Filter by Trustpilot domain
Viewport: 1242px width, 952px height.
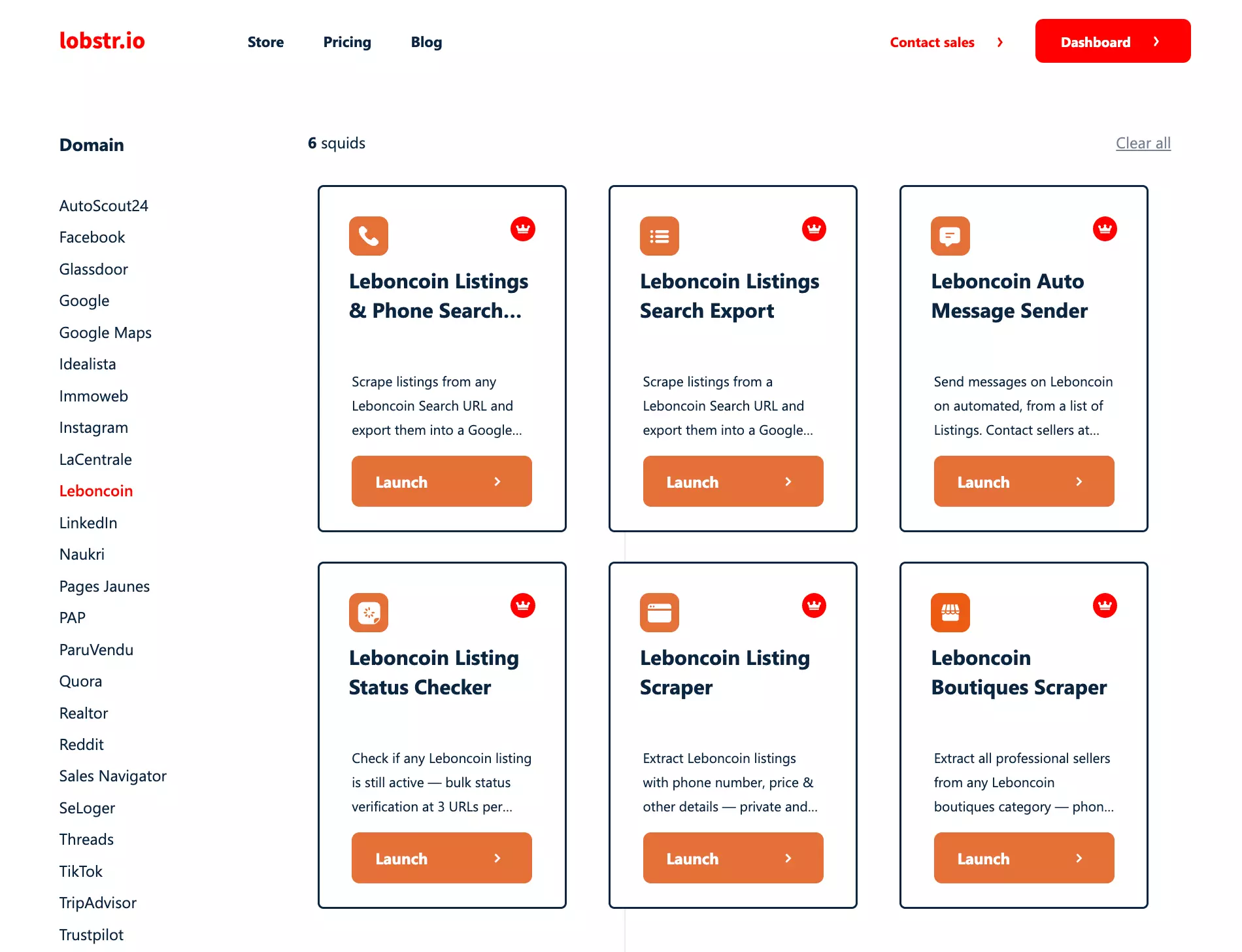92,935
